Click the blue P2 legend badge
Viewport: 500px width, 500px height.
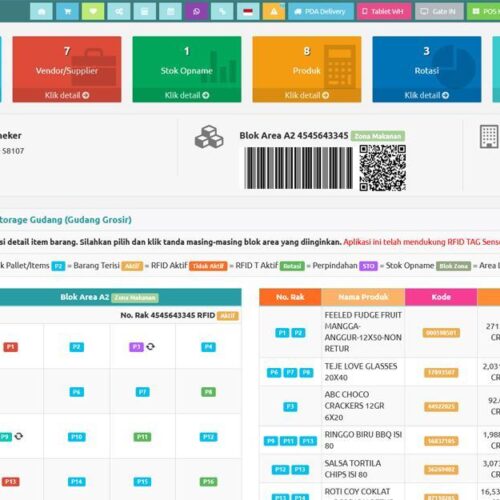[58, 266]
